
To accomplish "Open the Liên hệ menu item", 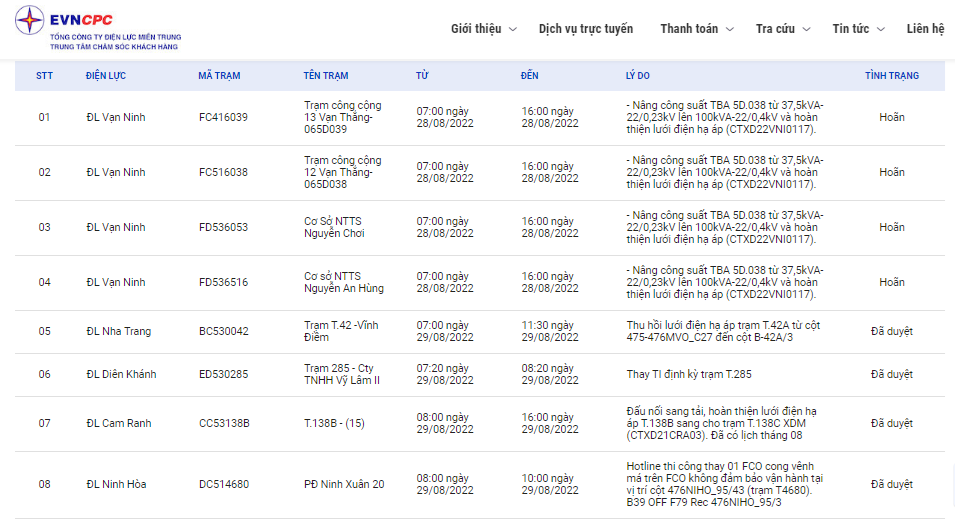I will tap(925, 29).
